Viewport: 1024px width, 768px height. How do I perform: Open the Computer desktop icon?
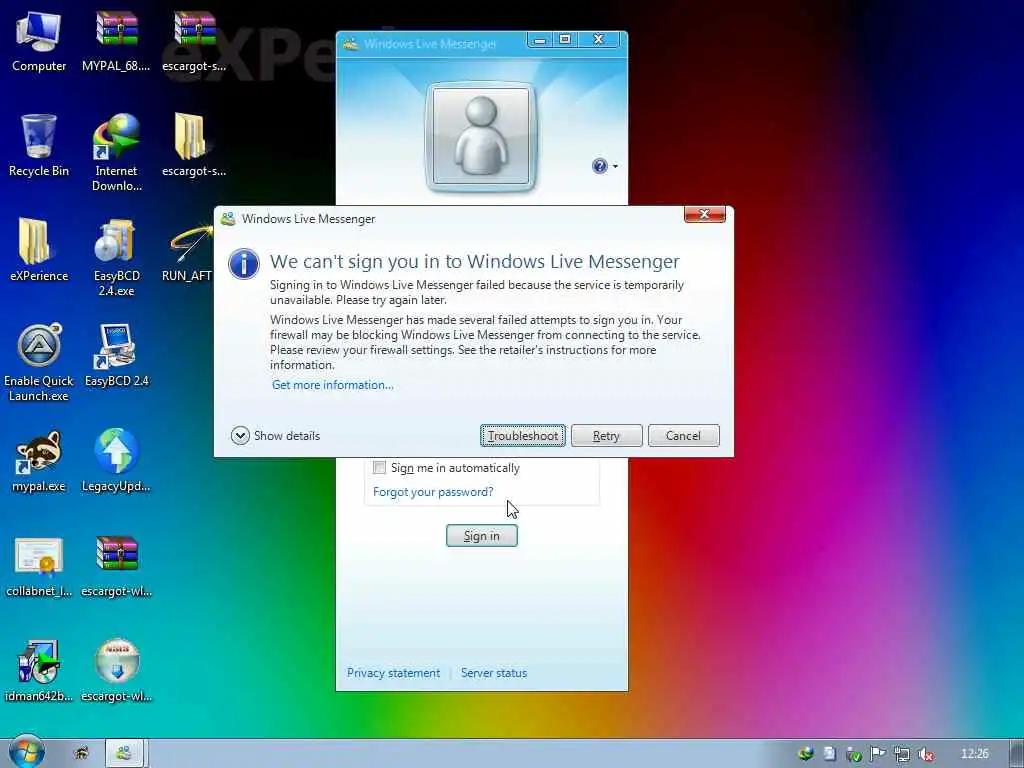pos(39,42)
